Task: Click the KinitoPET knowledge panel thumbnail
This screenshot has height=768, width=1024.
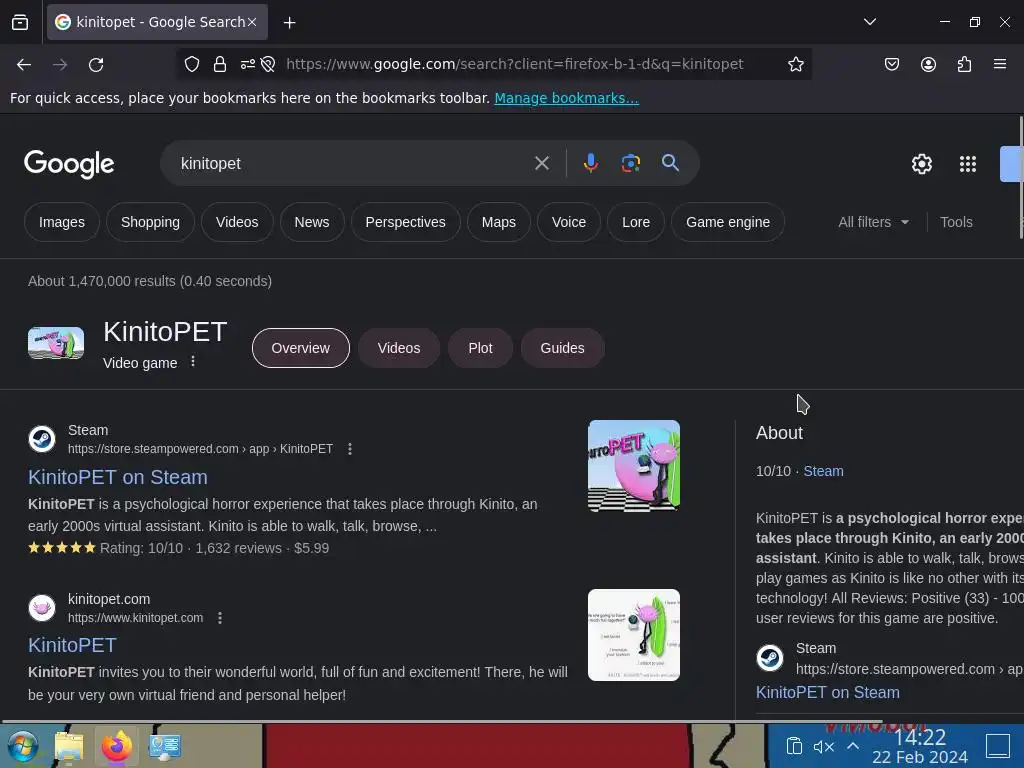Action: coord(56,343)
